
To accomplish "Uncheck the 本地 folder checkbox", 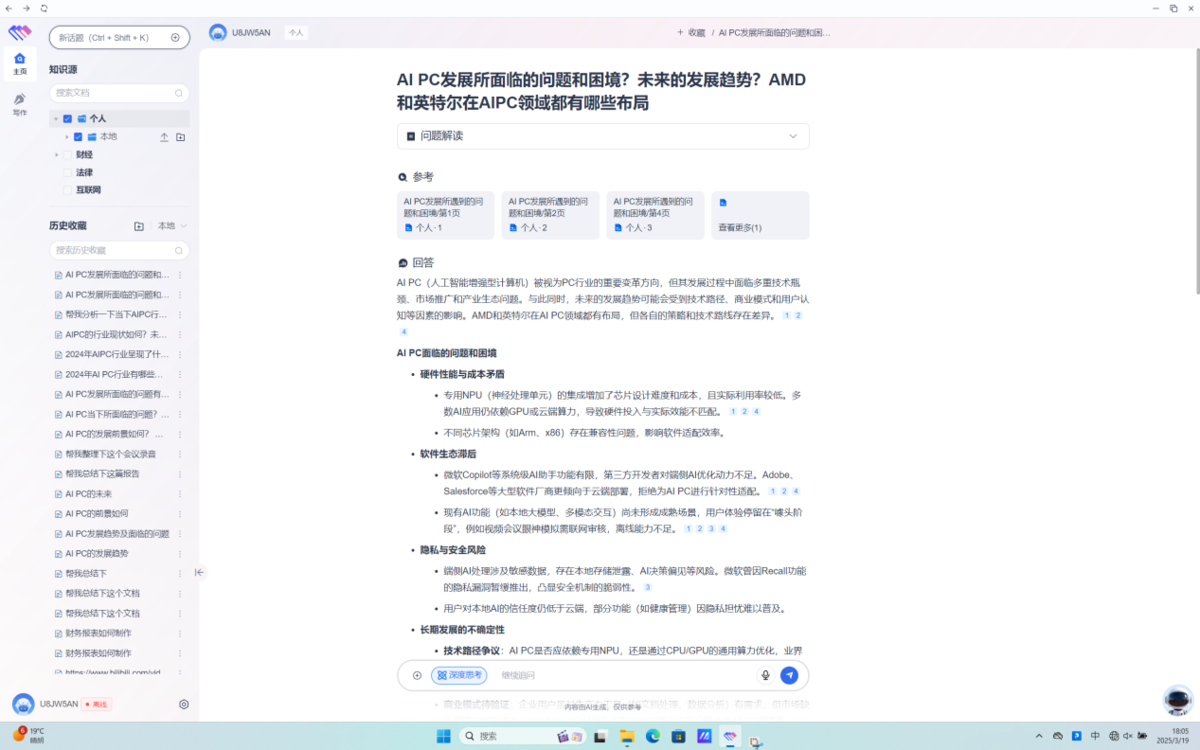I will [78, 137].
